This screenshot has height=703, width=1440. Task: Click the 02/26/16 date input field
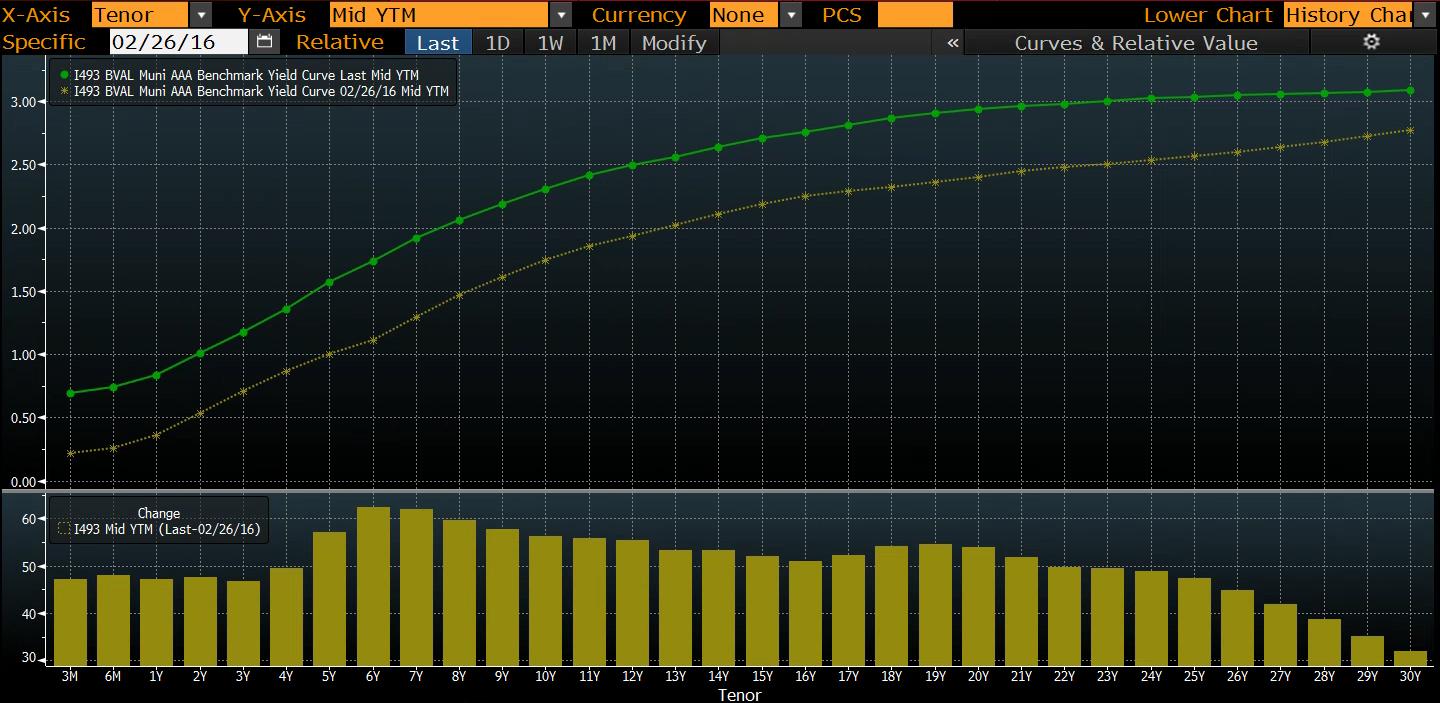click(178, 42)
